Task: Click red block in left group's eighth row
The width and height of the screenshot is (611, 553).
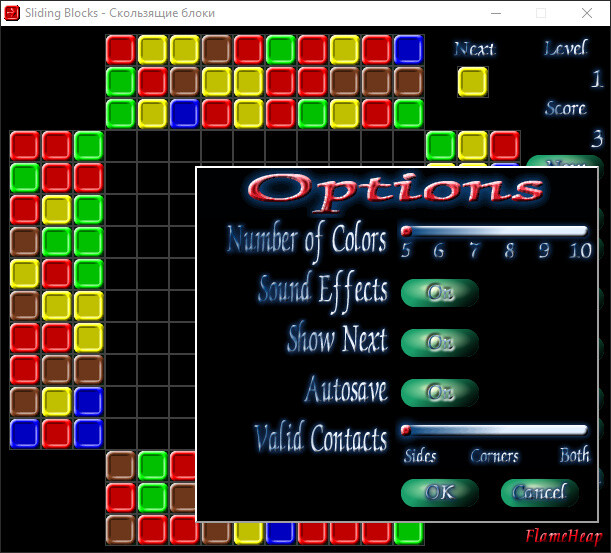Action: [x=25, y=370]
